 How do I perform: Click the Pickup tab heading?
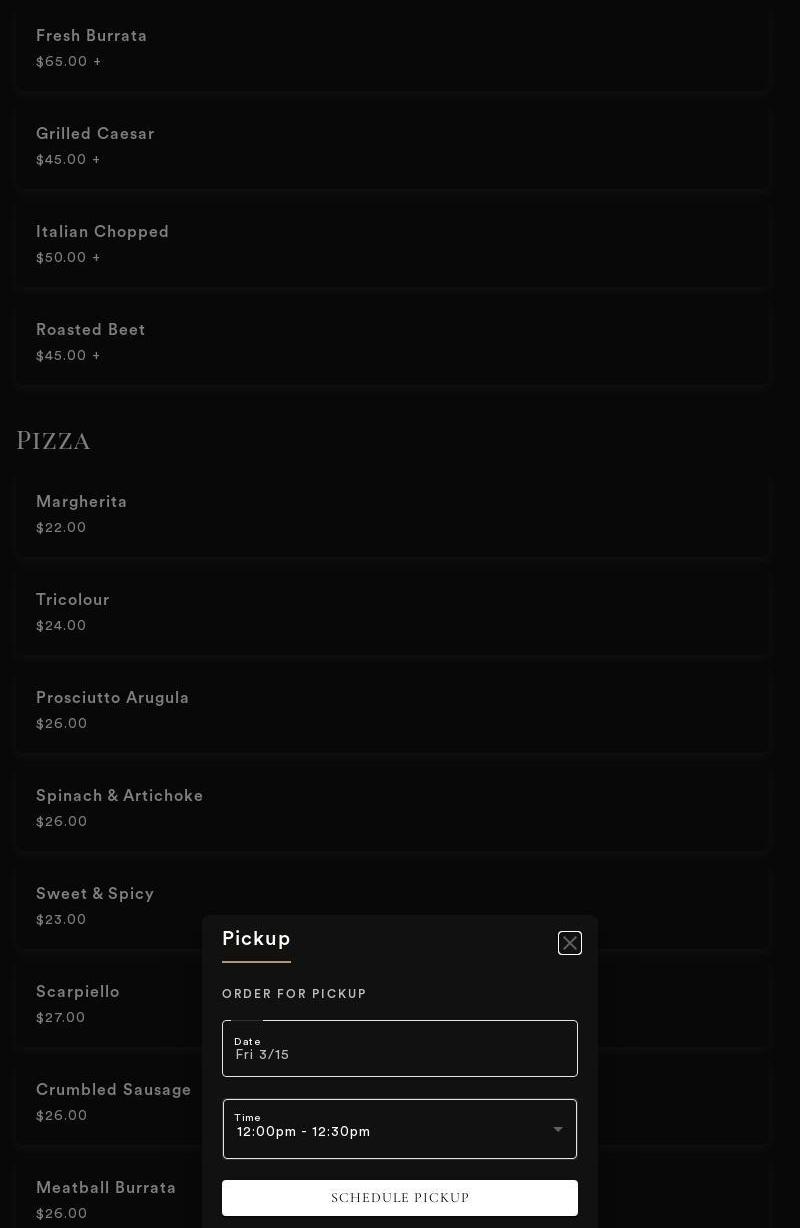click(256, 939)
